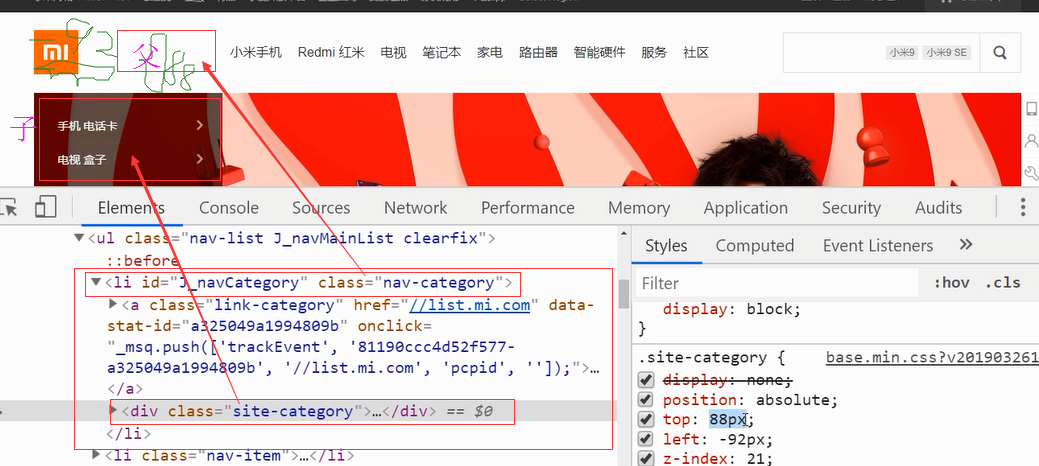Screen dimensions: 1039x466
Task: Click the 社区 nav link
Action: pyautogui.click(x=696, y=52)
